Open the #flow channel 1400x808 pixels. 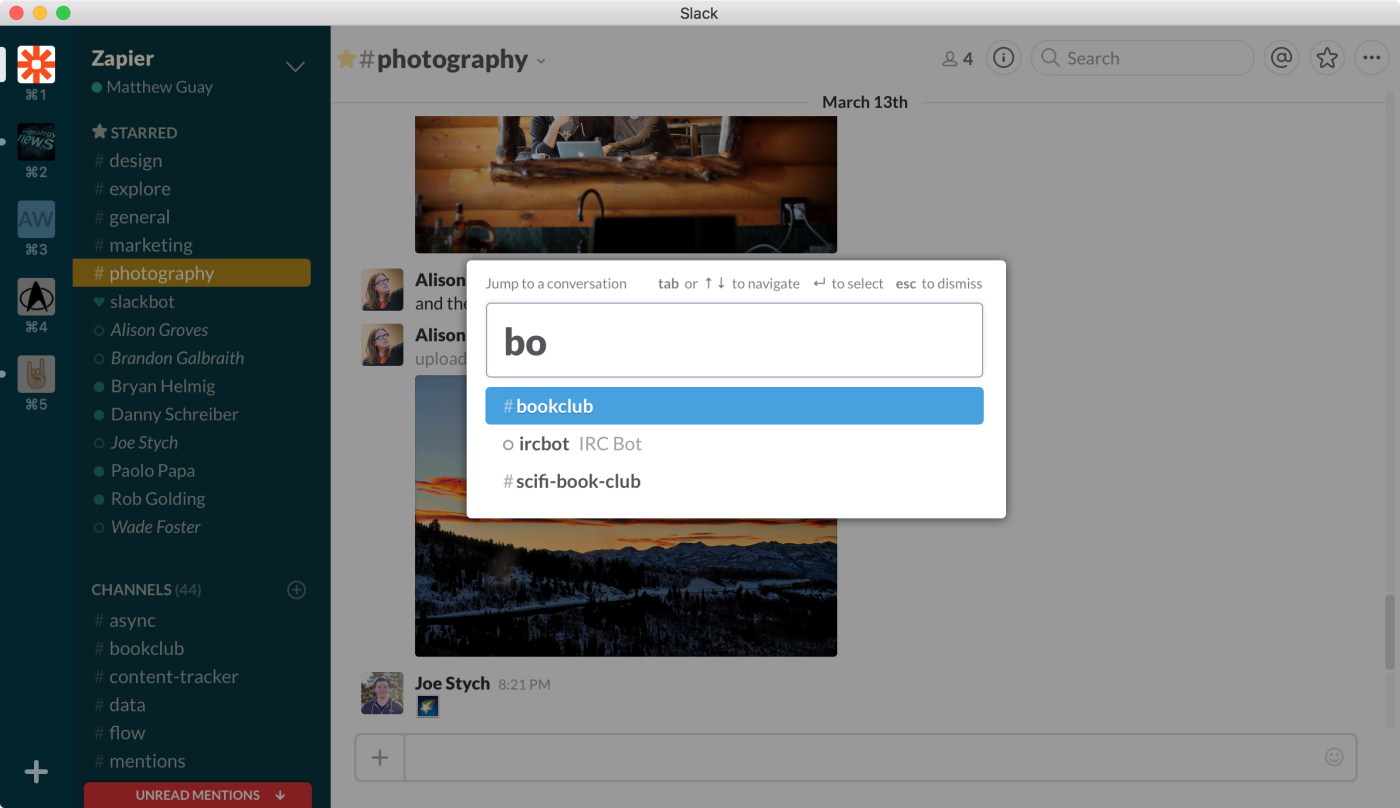120,733
